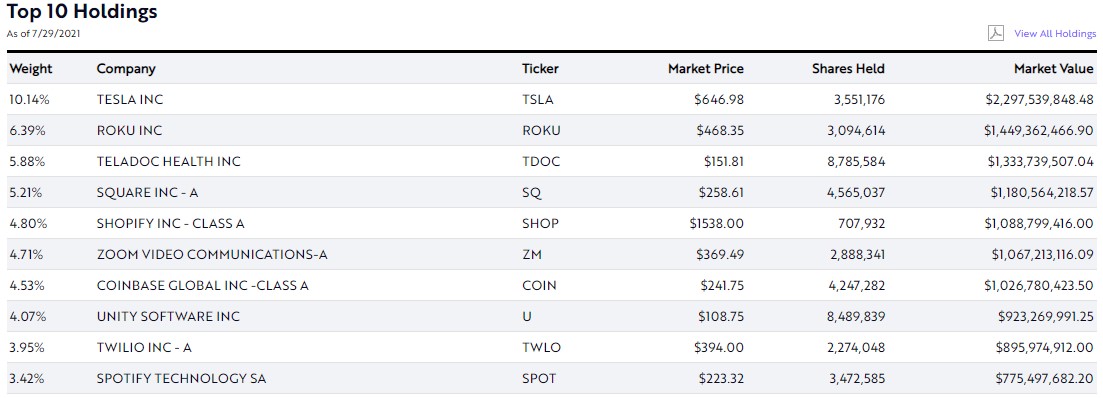Image resolution: width=1103 pixels, height=399 pixels.
Task: Select UNITY SOFTWARE INC row
Action: coord(552,317)
